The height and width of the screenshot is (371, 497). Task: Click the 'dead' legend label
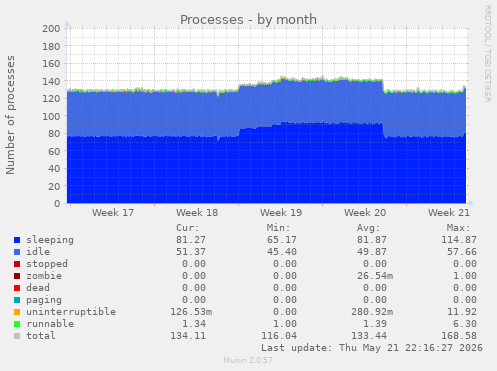point(38,288)
